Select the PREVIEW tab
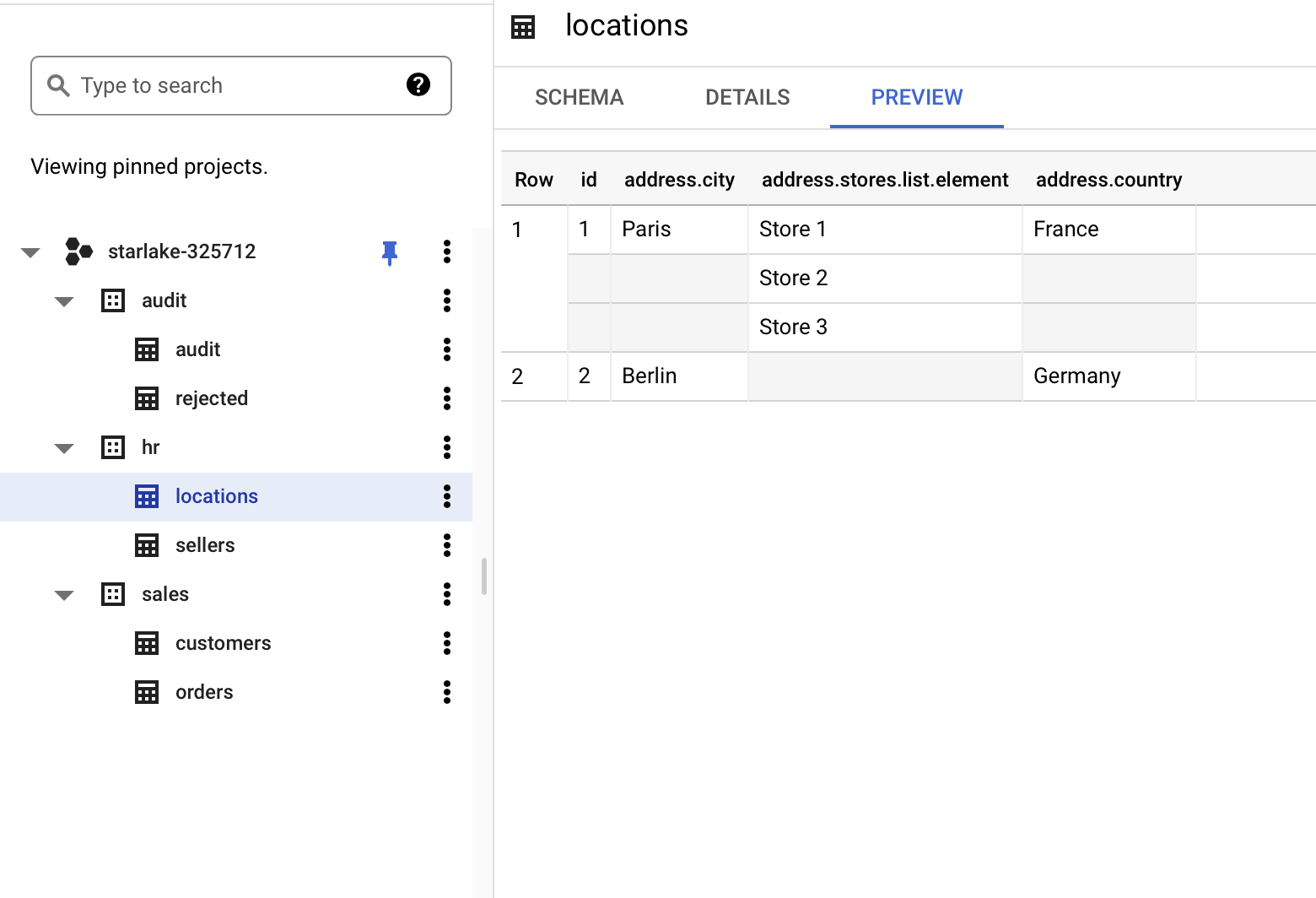 point(917,97)
